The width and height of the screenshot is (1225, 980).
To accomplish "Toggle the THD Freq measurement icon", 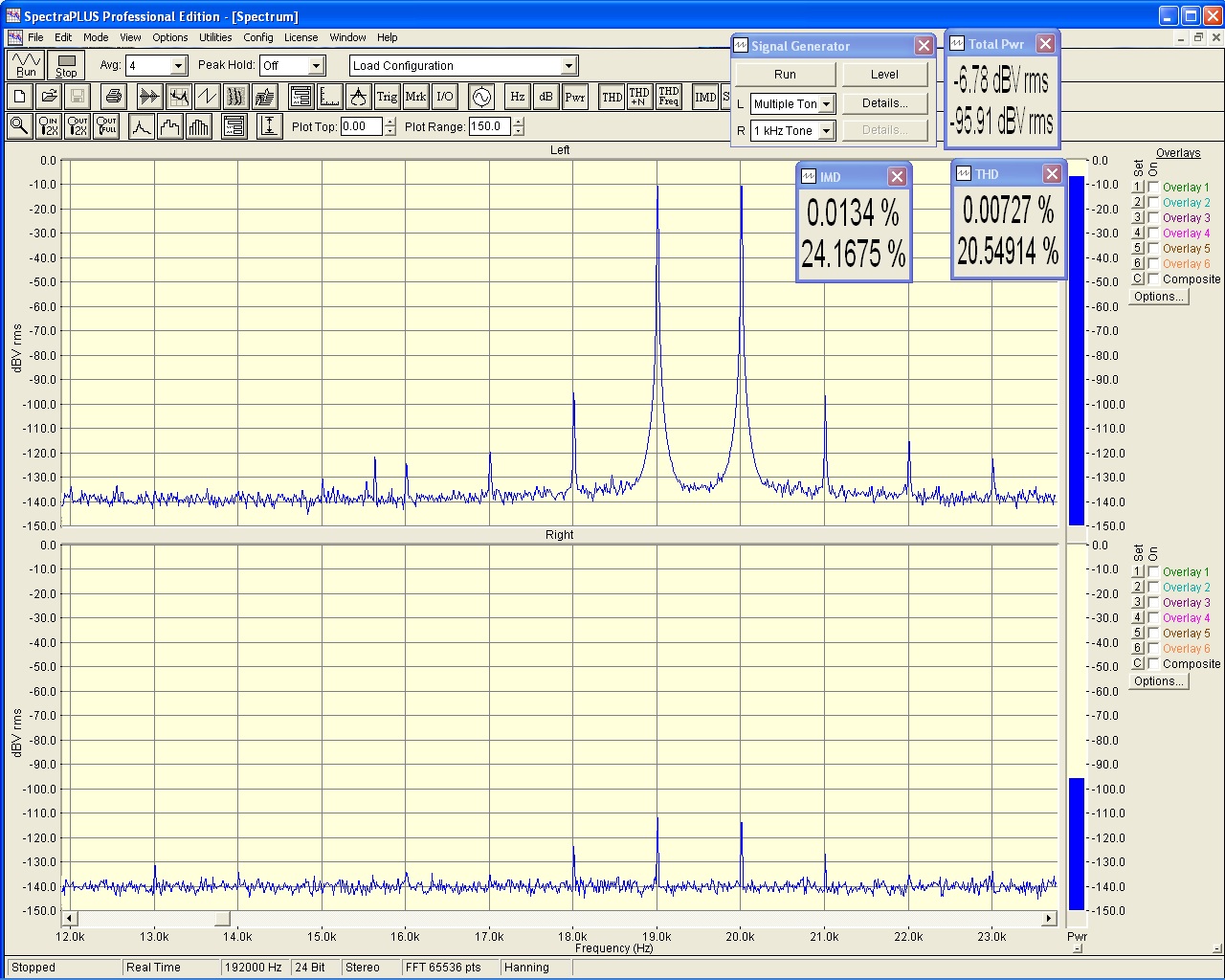I will point(669,97).
